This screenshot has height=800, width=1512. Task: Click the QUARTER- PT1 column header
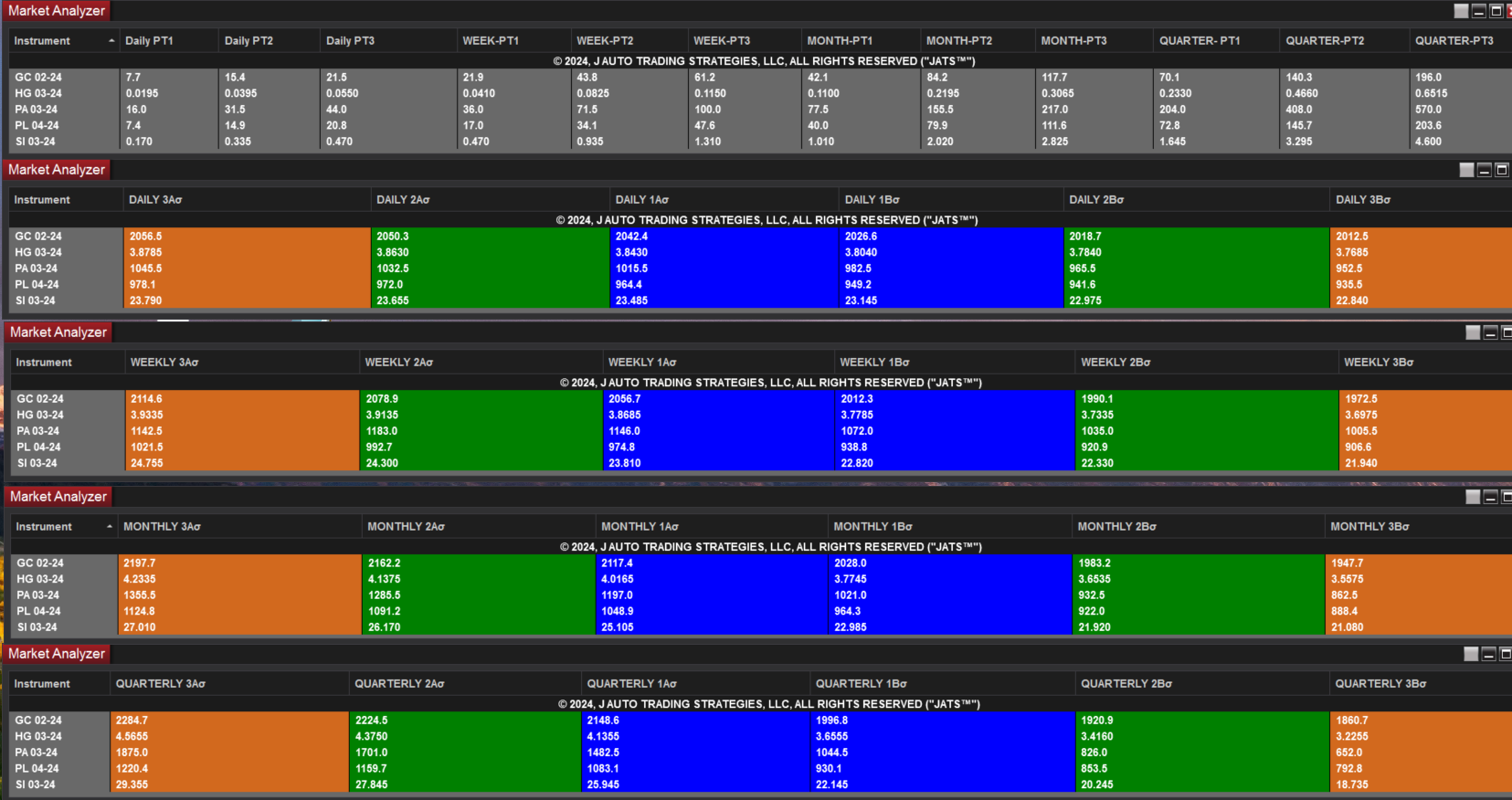click(1217, 41)
